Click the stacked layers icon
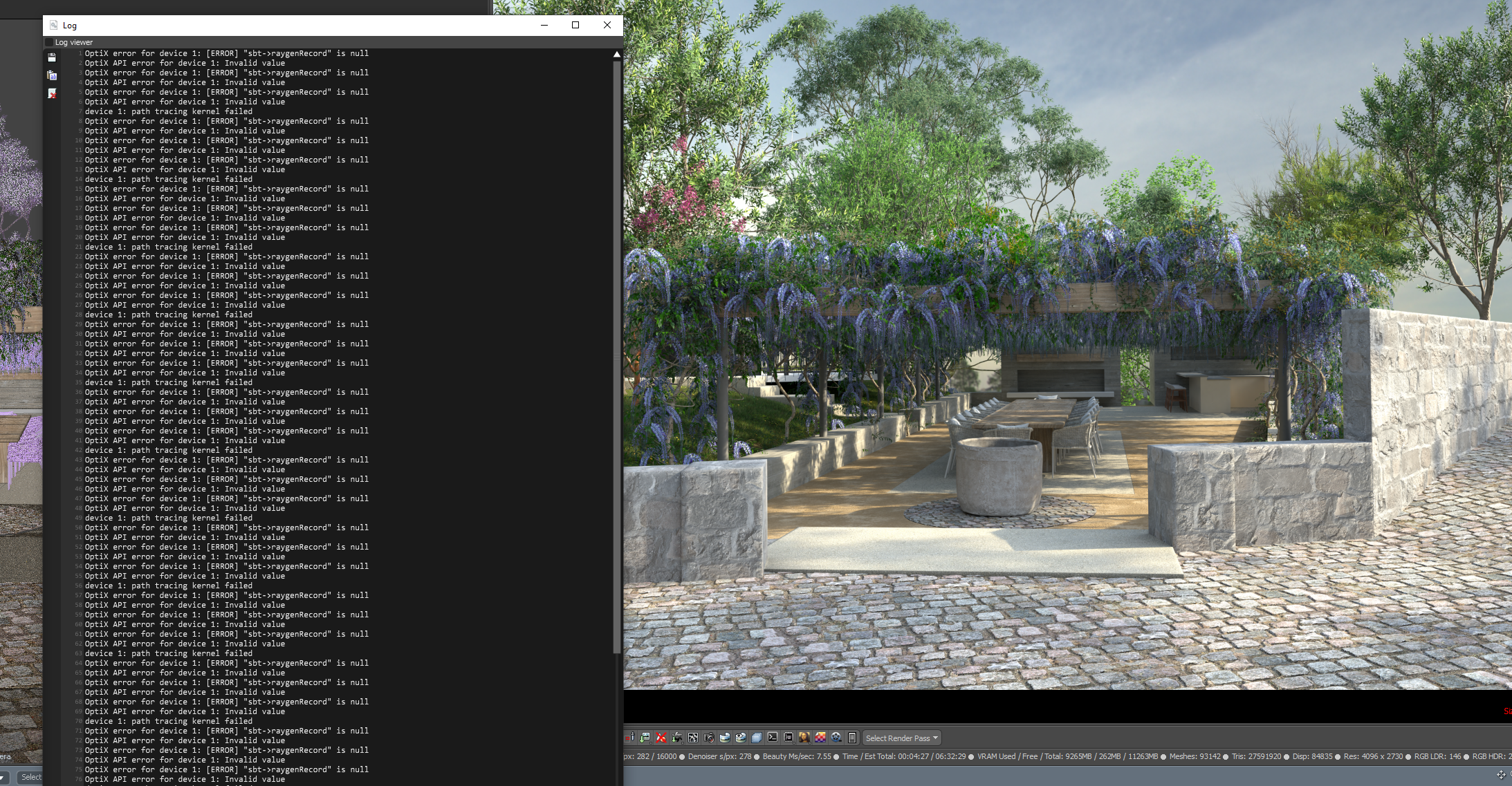 pos(757,738)
